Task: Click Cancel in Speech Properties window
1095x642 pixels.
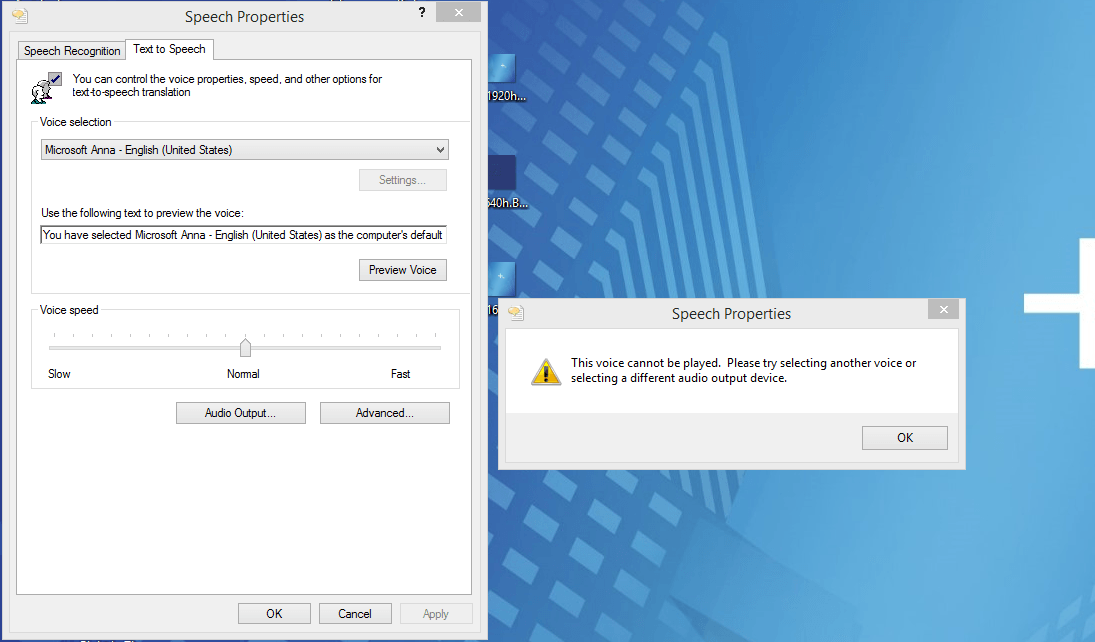Action: [354, 614]
